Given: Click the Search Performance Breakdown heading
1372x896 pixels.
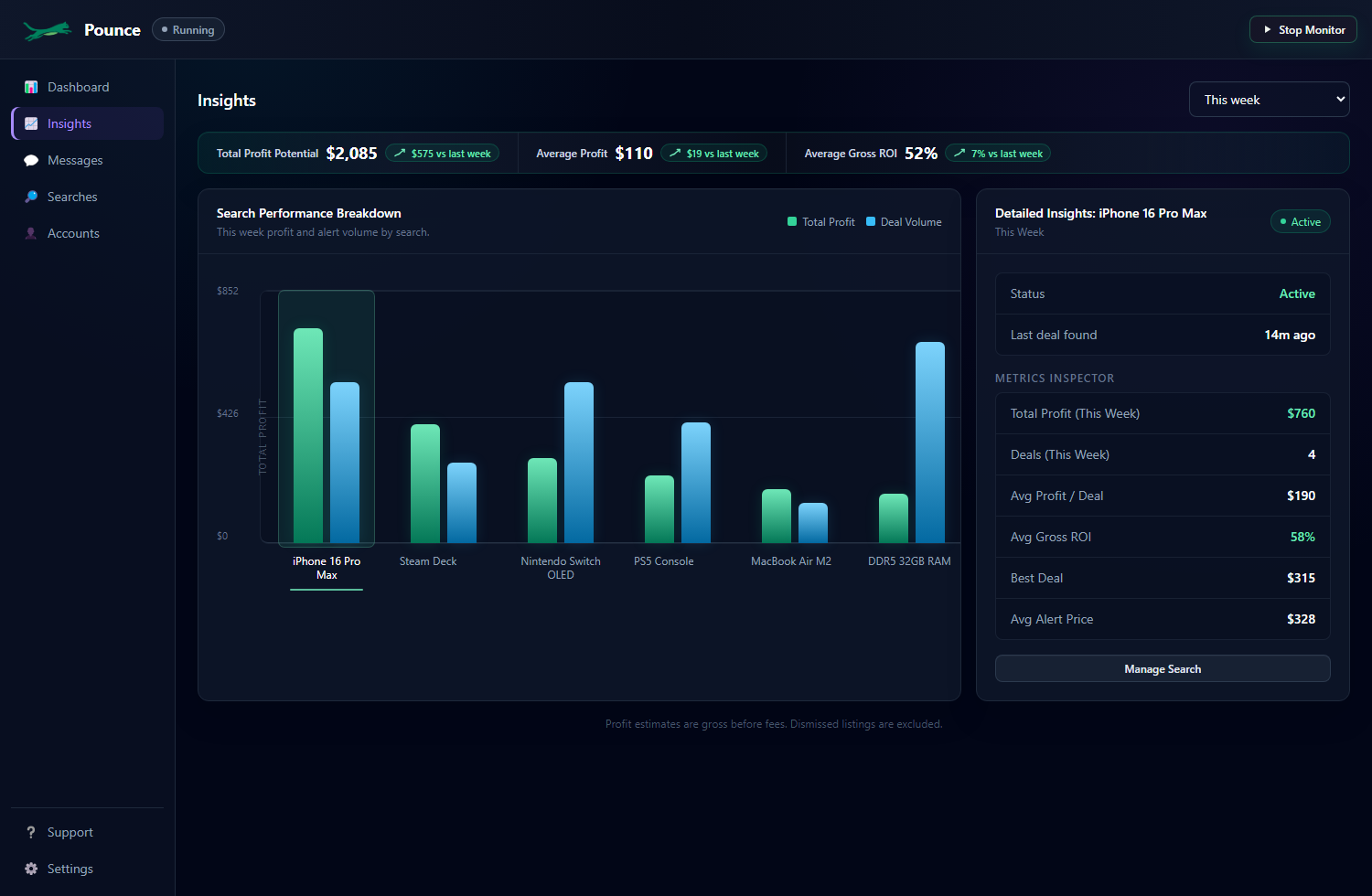Looking at the screenshot, I should click(309, 213).
